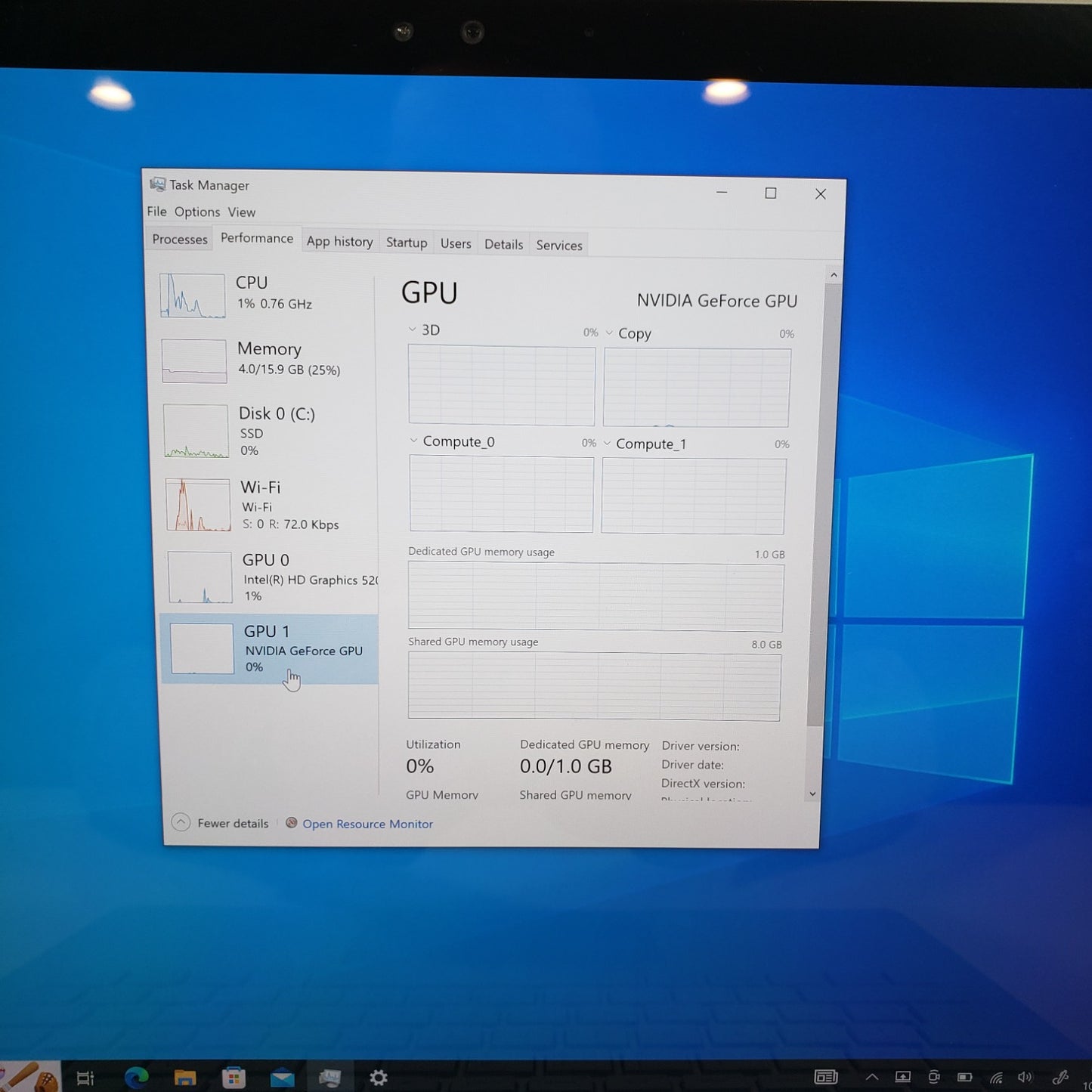Select the CPU performance graph thumbnail
1092x1092 pixels.
(192, 295)
